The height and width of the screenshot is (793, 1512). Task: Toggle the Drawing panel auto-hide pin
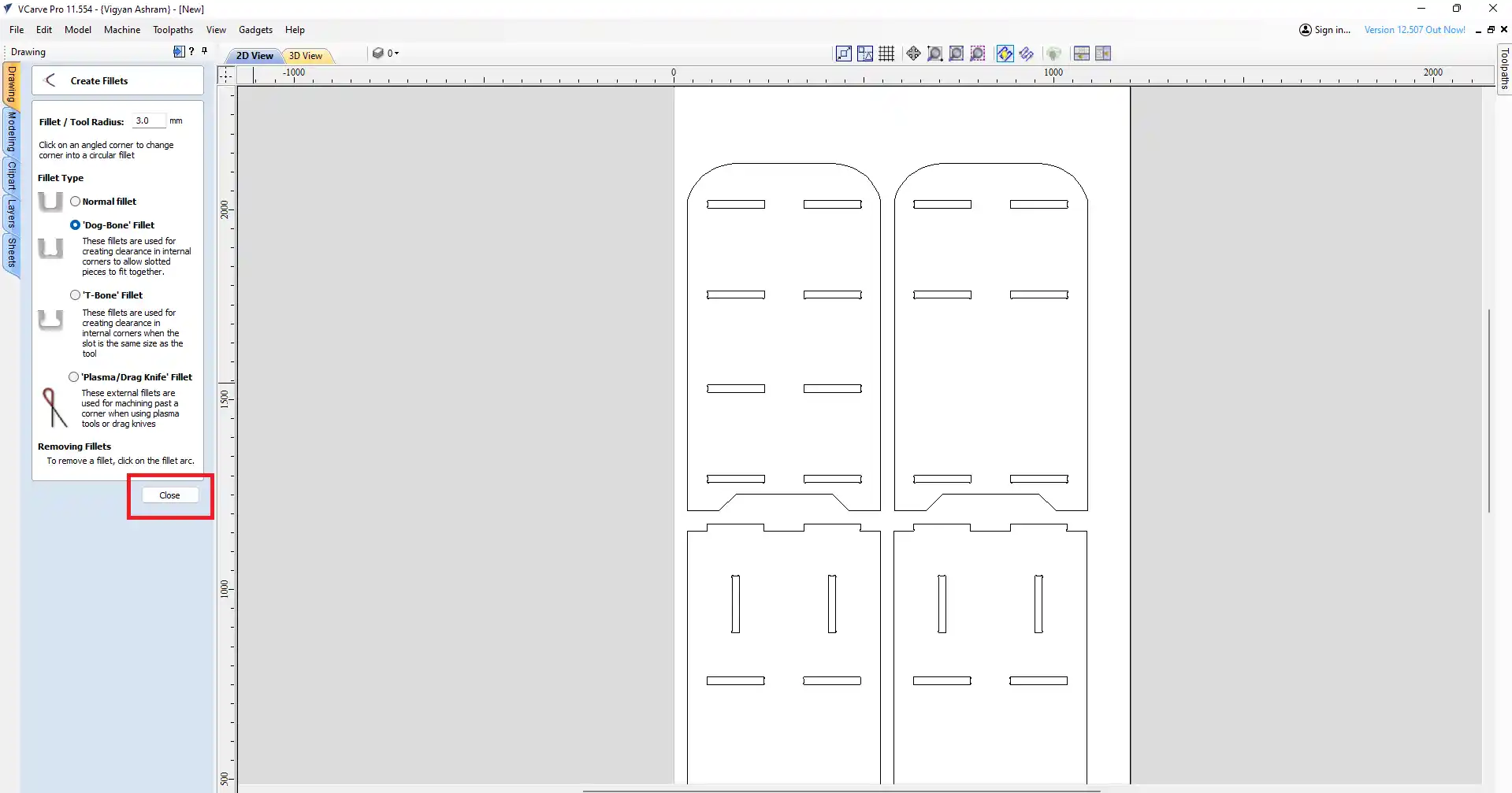click(204, 52)
